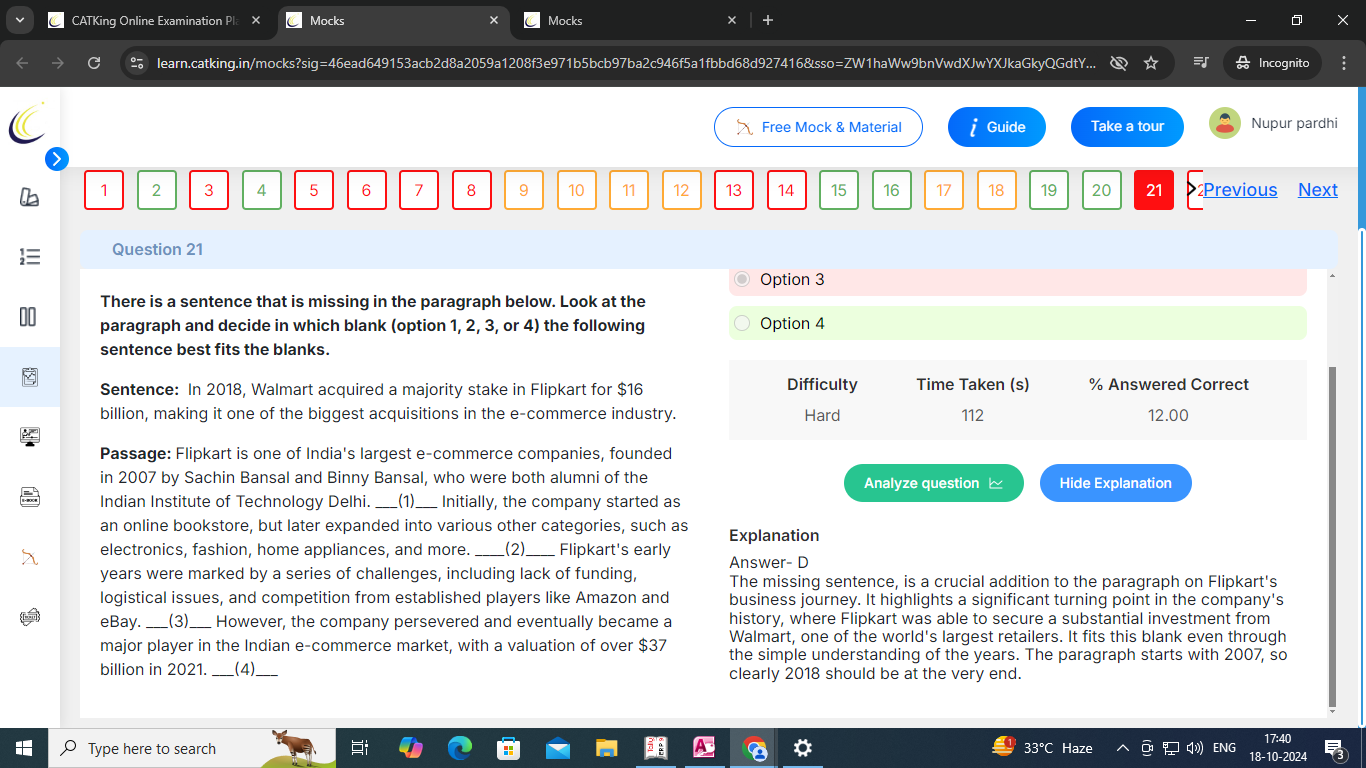Click the Time Taken value 112
Image resolution: width=1366 pixels, height=768 pixels.
pos(973,415)
